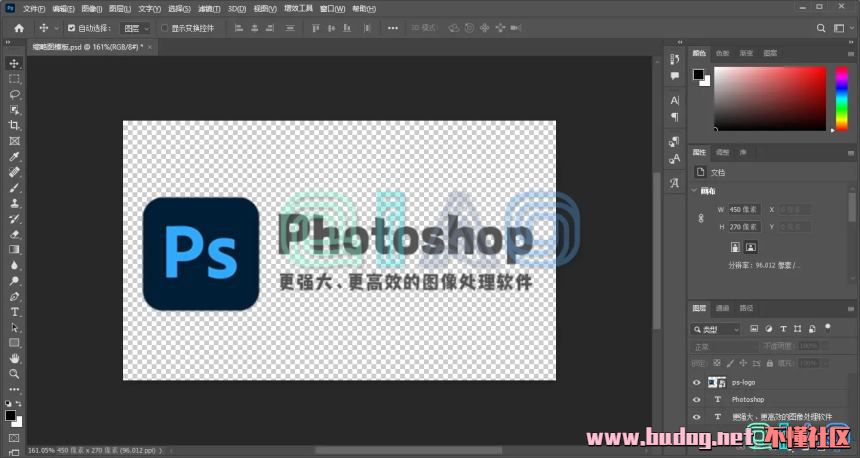Open the Properties panel menu
The image size is (860, 458).
click(851, 152)
